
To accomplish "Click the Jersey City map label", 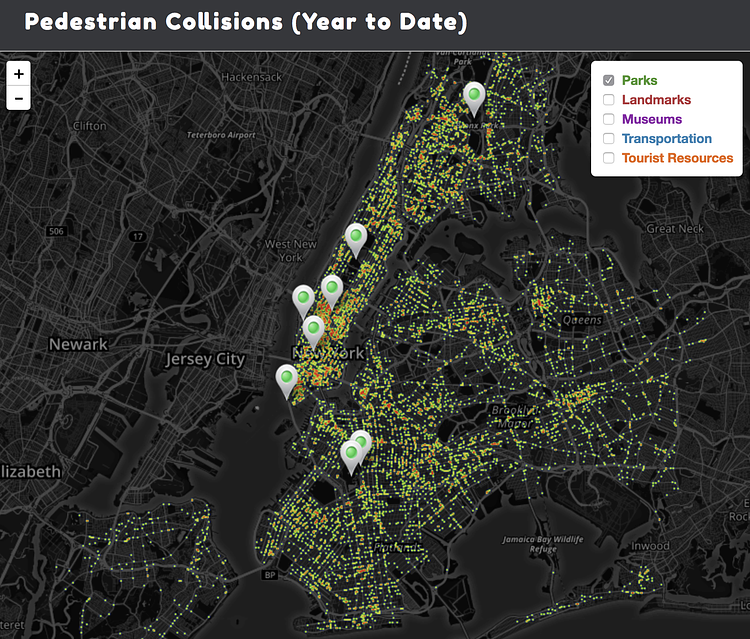I will tap(205, 359).
